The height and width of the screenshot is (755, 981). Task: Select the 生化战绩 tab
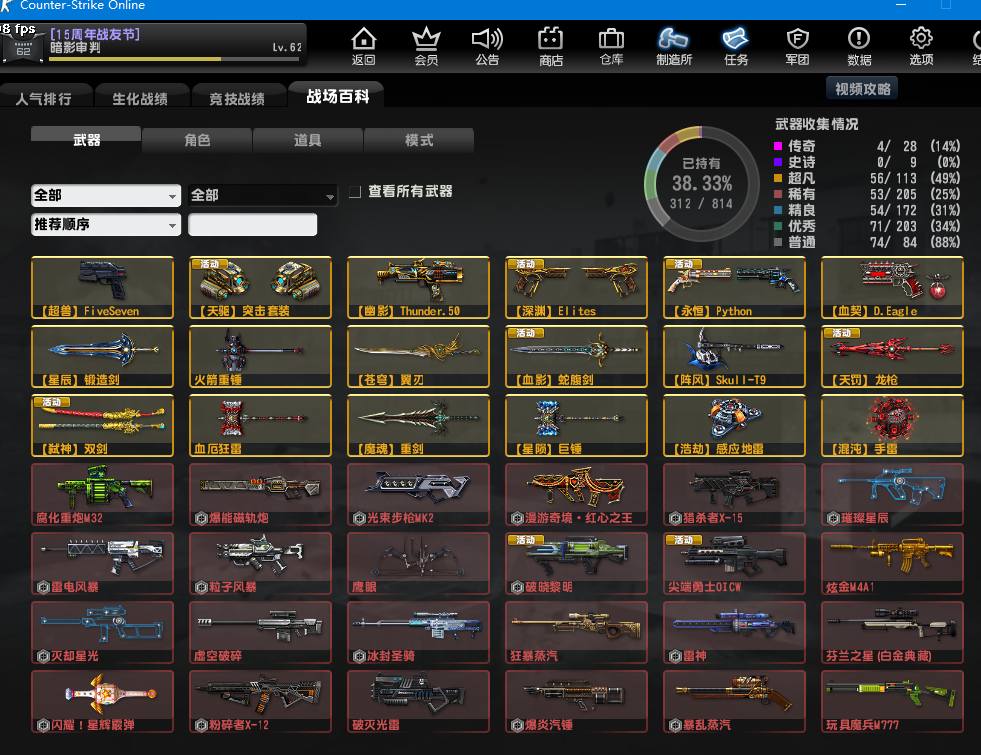coord(140,98)
